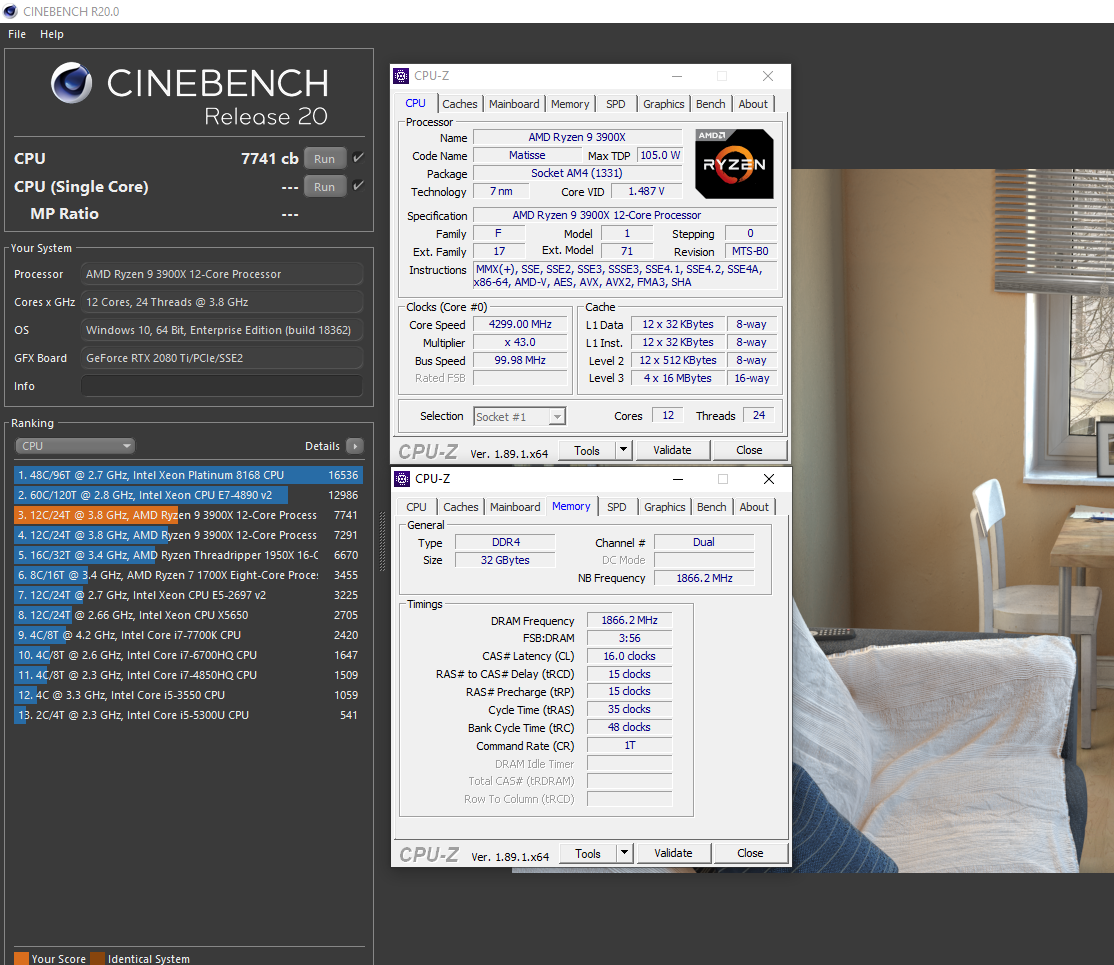Select highlighted ranking entry scoring 7741

(x=188, y=514)
